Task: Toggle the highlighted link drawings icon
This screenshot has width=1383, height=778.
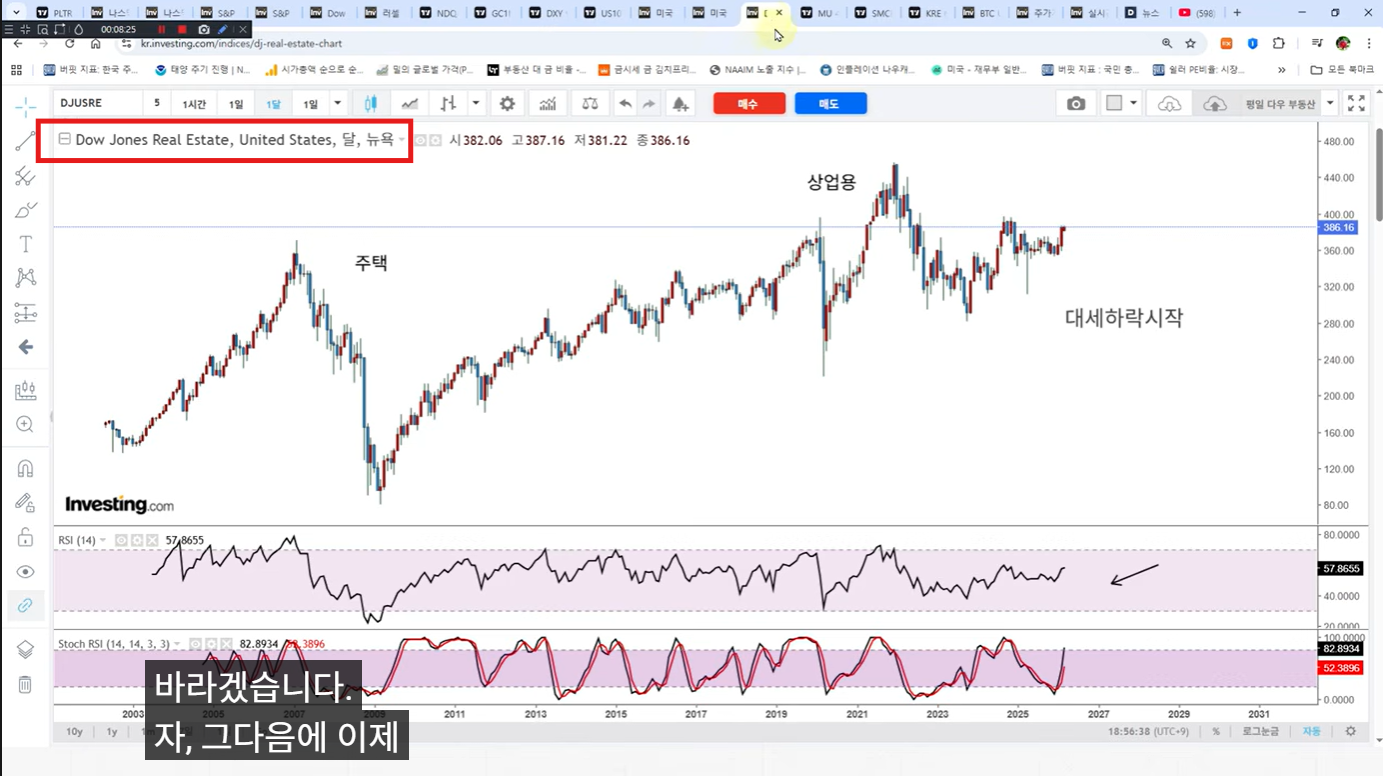Action: (25, 605)
